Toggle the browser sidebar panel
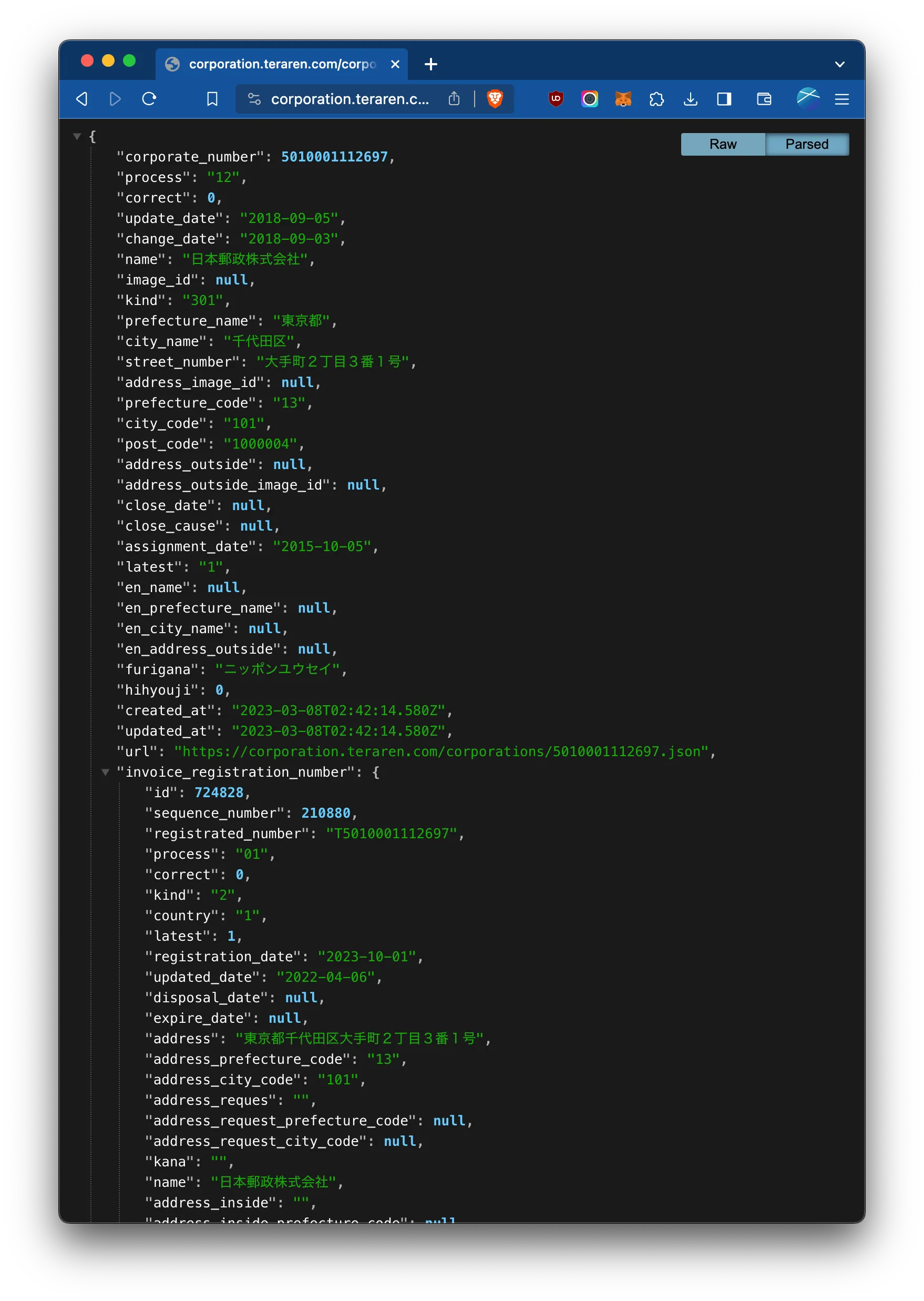Screen dimensions: 924x1301 (x=724, y=99)
